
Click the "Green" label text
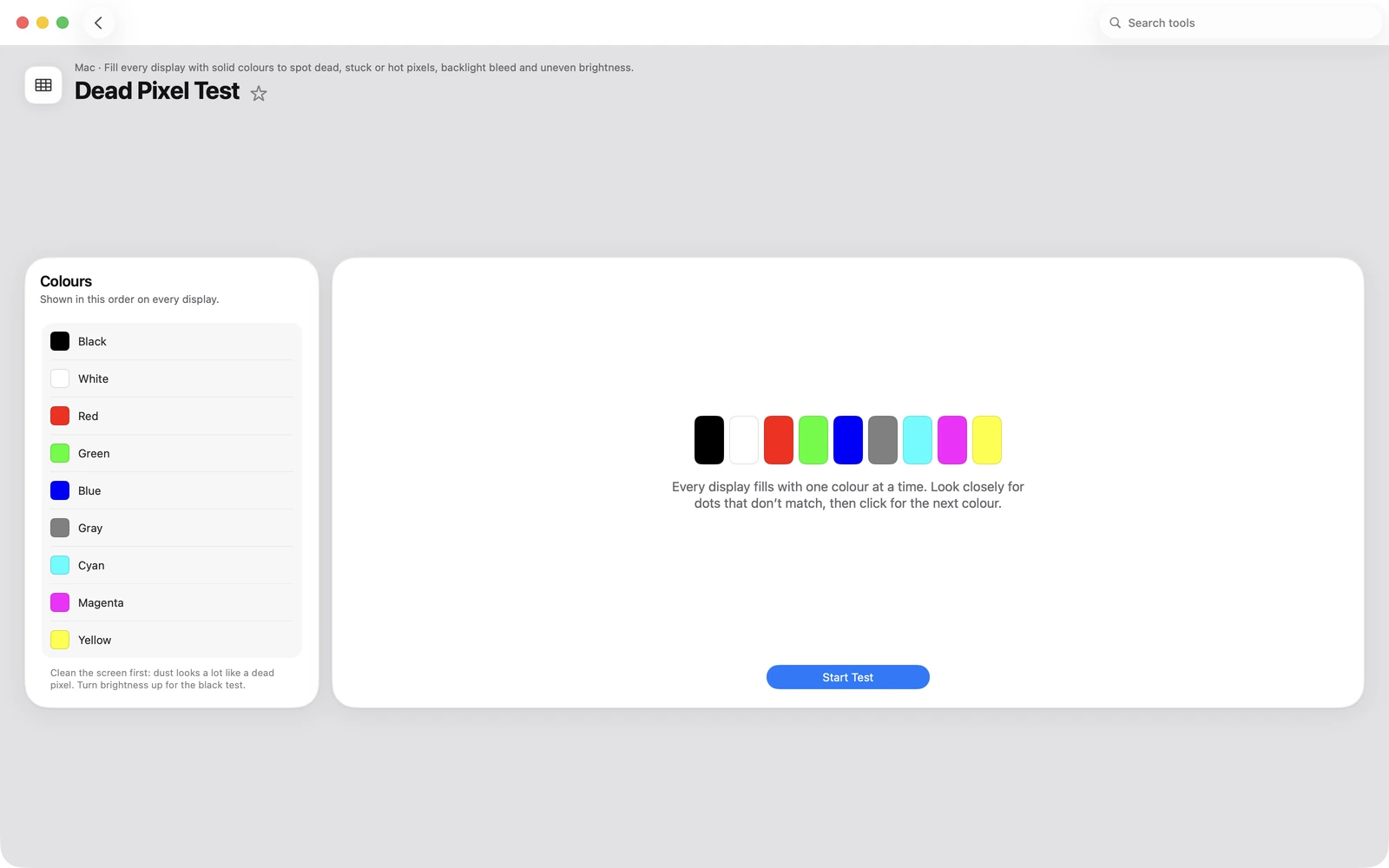click(94, 453)
